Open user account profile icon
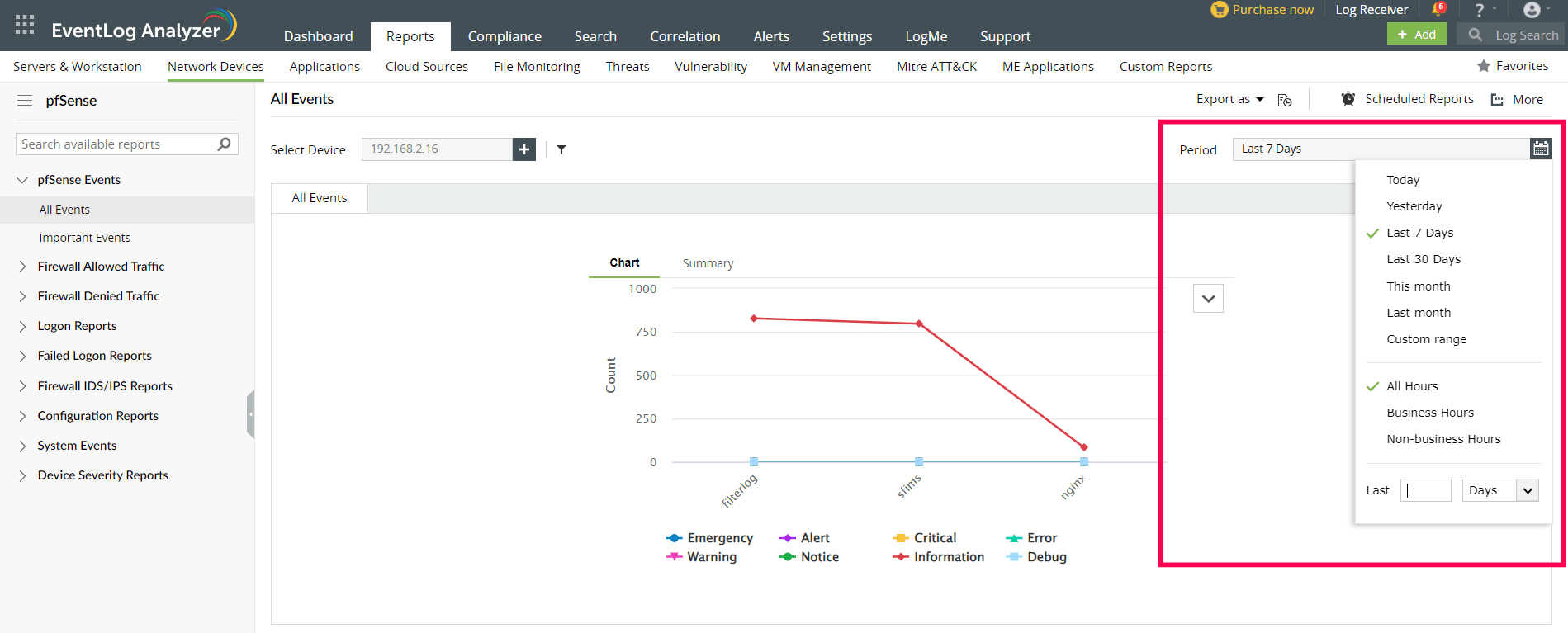This screenshot has height=633, width=1568. point(1532,10)
